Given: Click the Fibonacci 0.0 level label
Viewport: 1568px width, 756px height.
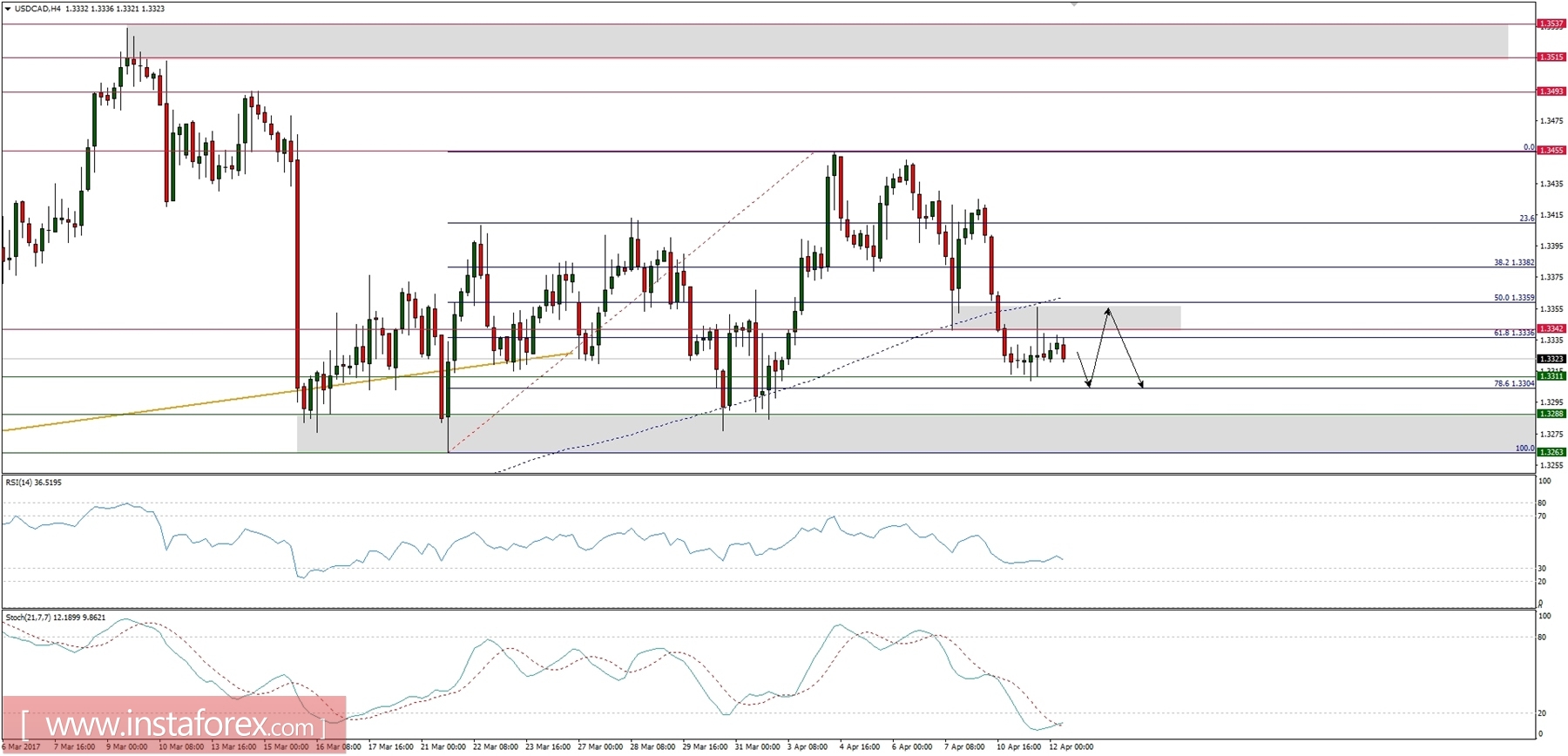Looking at the screenshot, I should pyautogui.click(x=1529, y=147).
